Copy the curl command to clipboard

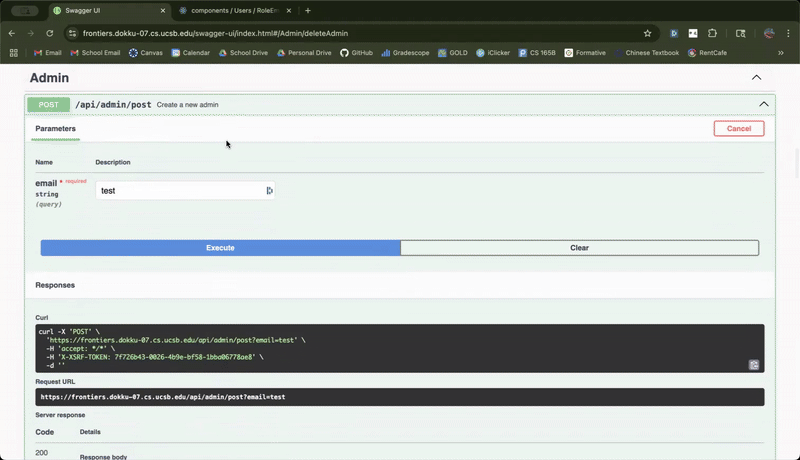point(754,365)
